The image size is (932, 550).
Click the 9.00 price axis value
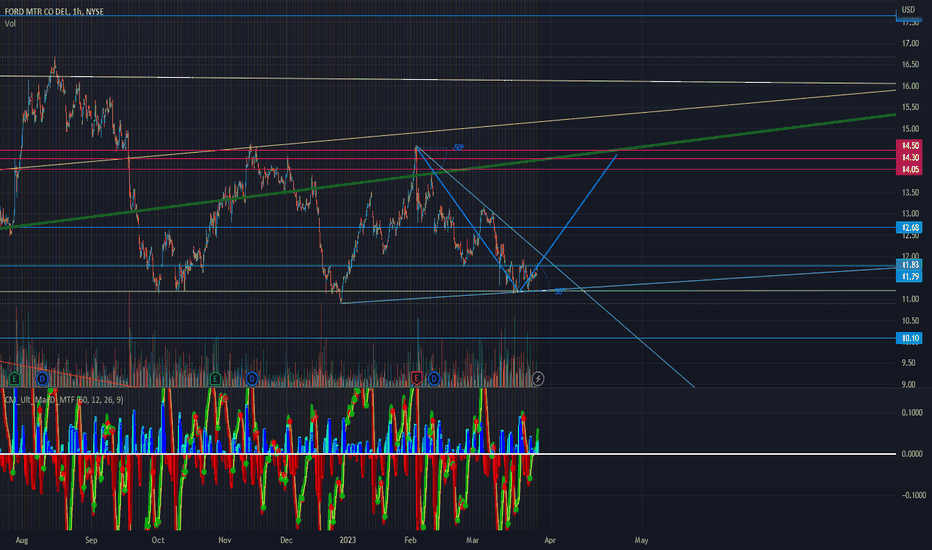tap(908, 385)
